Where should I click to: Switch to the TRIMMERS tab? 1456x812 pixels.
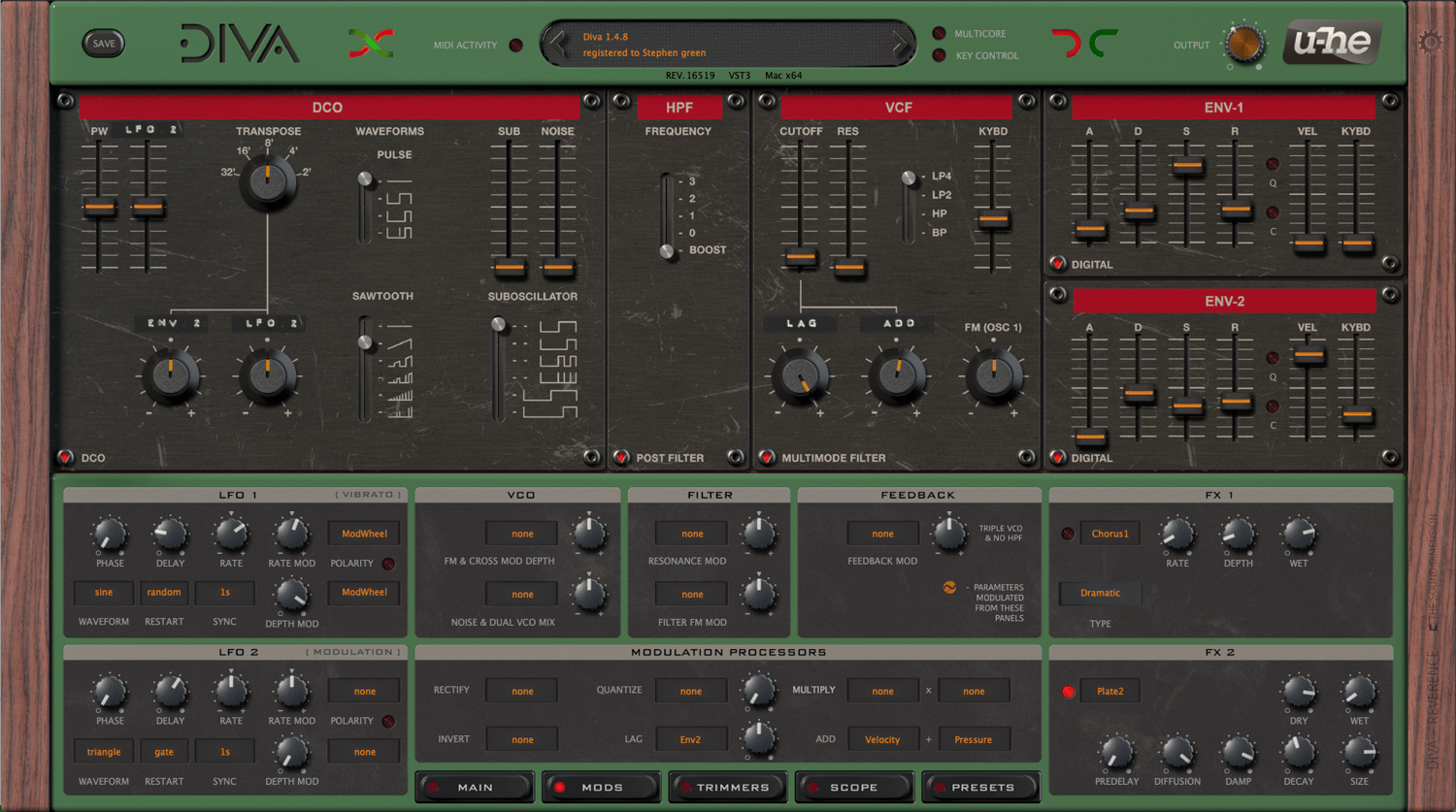pyautogui.click(x=729, y=787)
